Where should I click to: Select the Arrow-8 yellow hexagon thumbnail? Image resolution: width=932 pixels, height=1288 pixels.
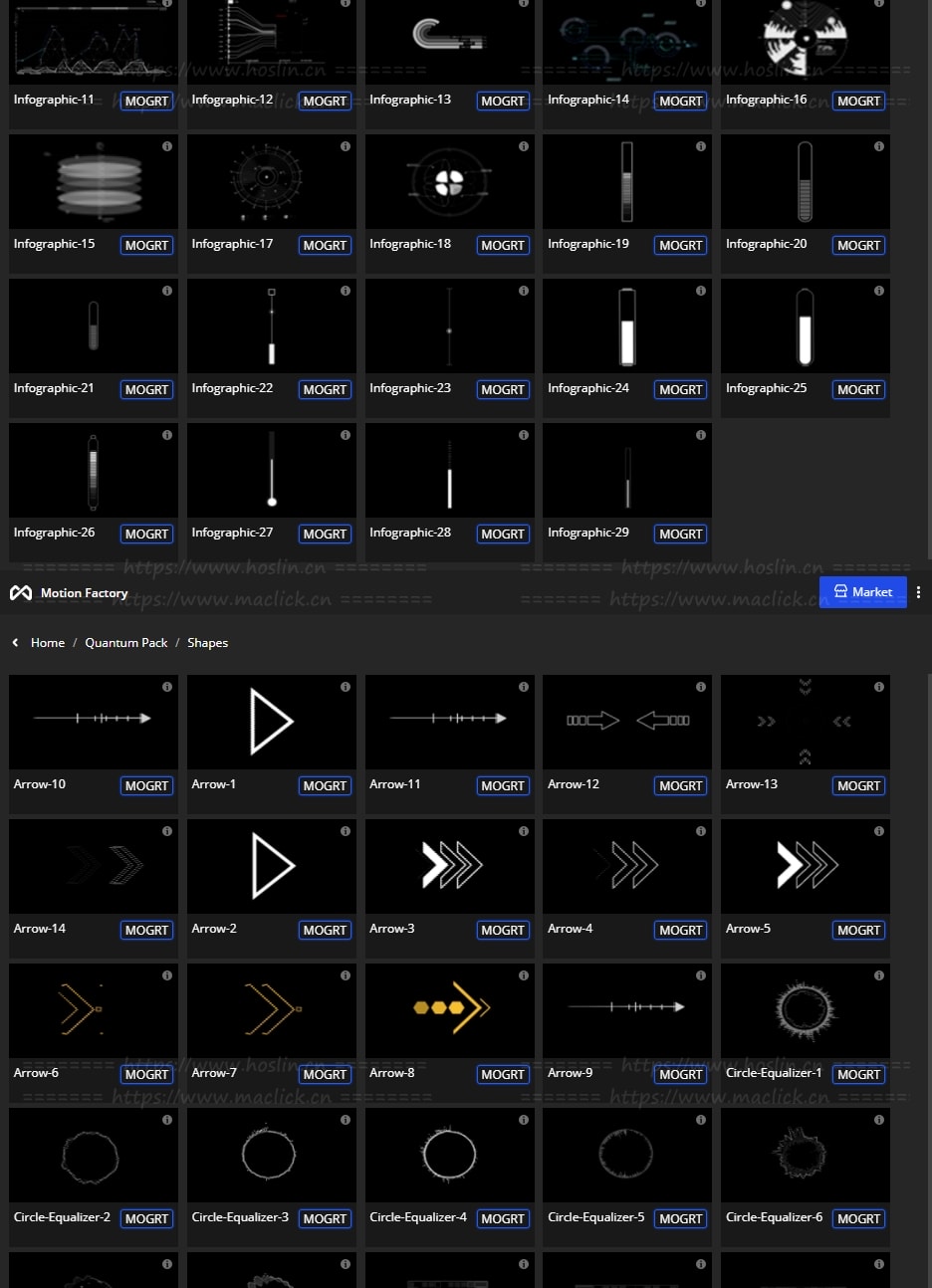pos(450,1010)
